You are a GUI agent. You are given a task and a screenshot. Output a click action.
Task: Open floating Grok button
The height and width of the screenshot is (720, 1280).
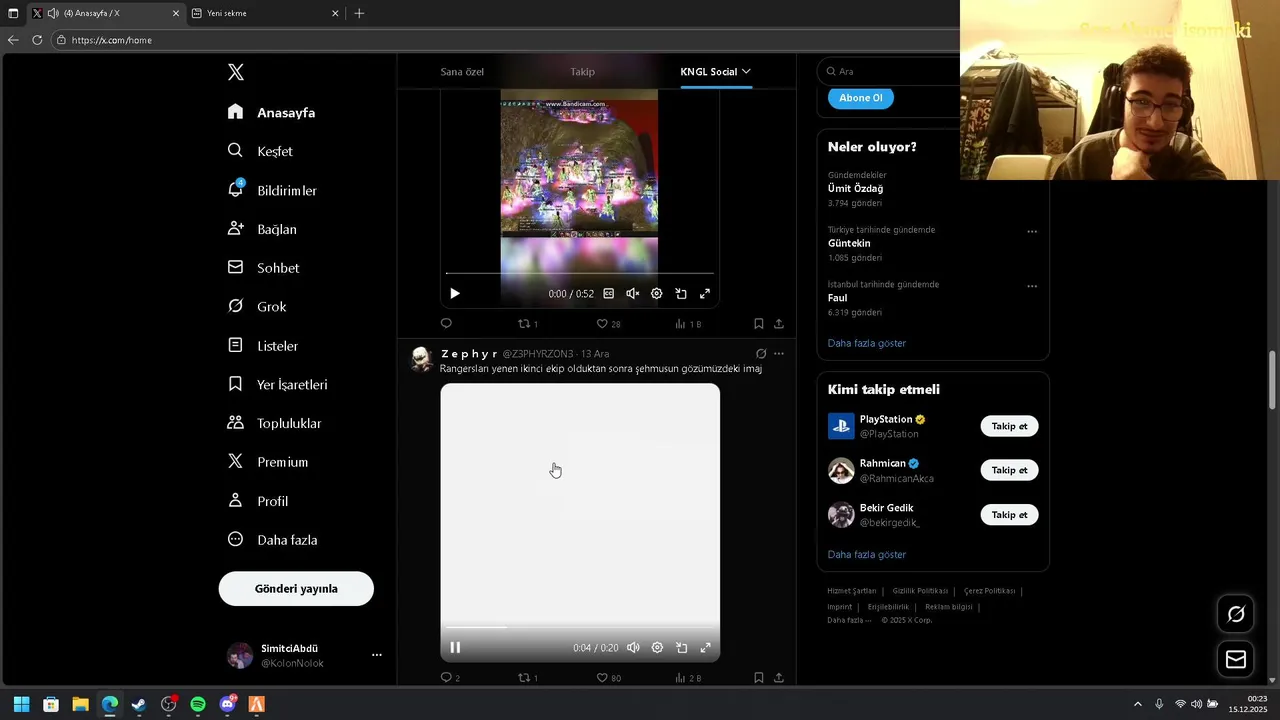point(1236,614)
